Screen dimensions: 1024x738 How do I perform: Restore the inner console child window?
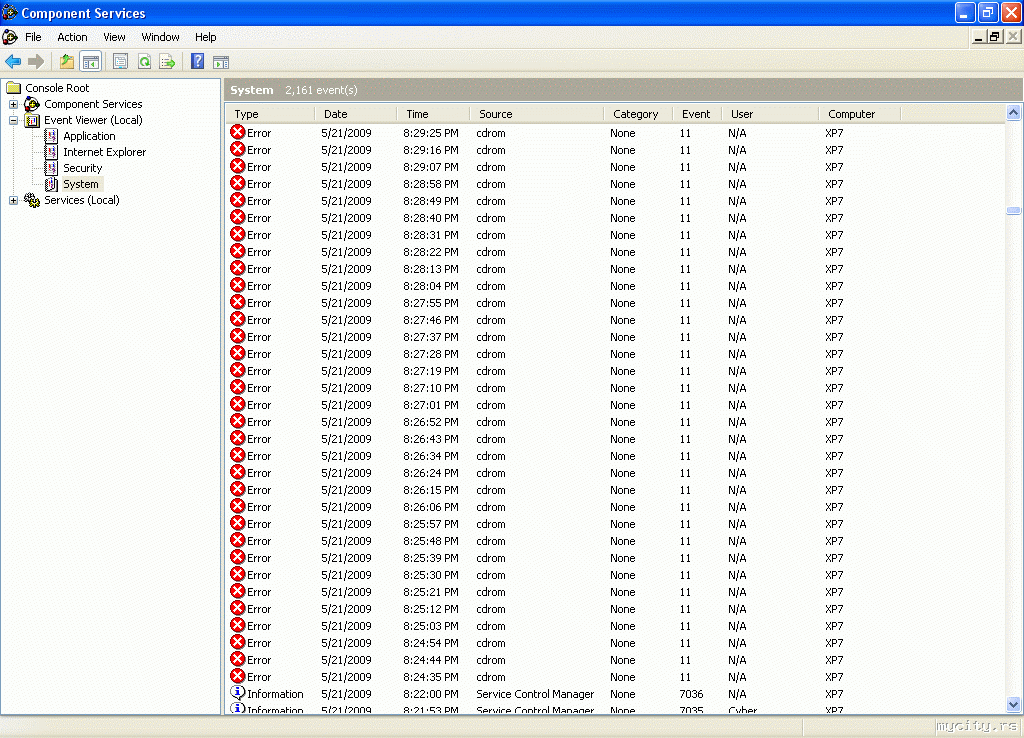995,37
